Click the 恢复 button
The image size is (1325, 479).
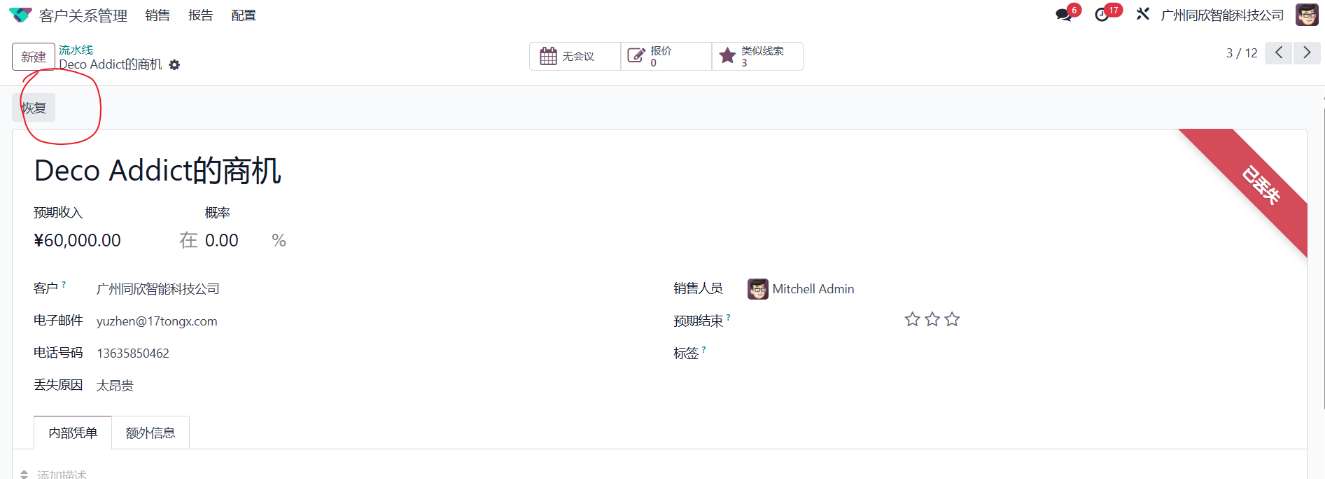pos(34,107)
